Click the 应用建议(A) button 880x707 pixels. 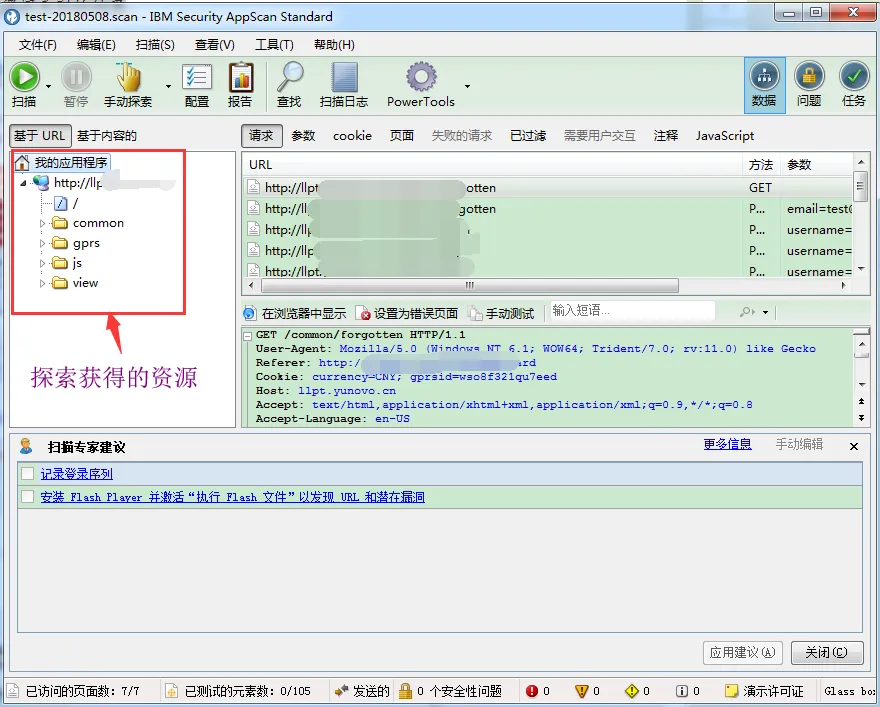[x=742, y=653]
